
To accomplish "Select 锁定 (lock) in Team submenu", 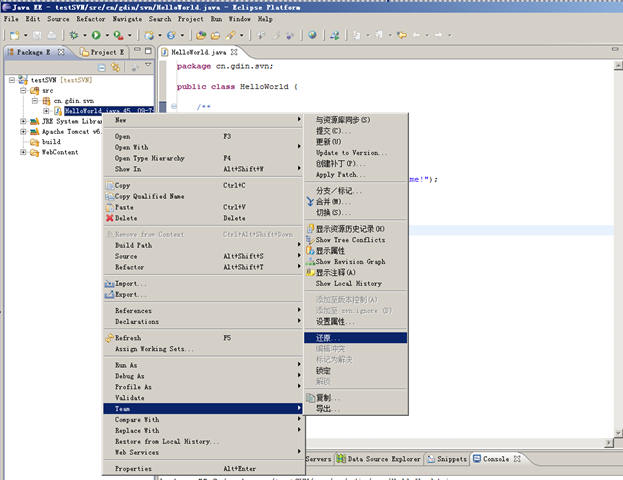I will 356,371.
